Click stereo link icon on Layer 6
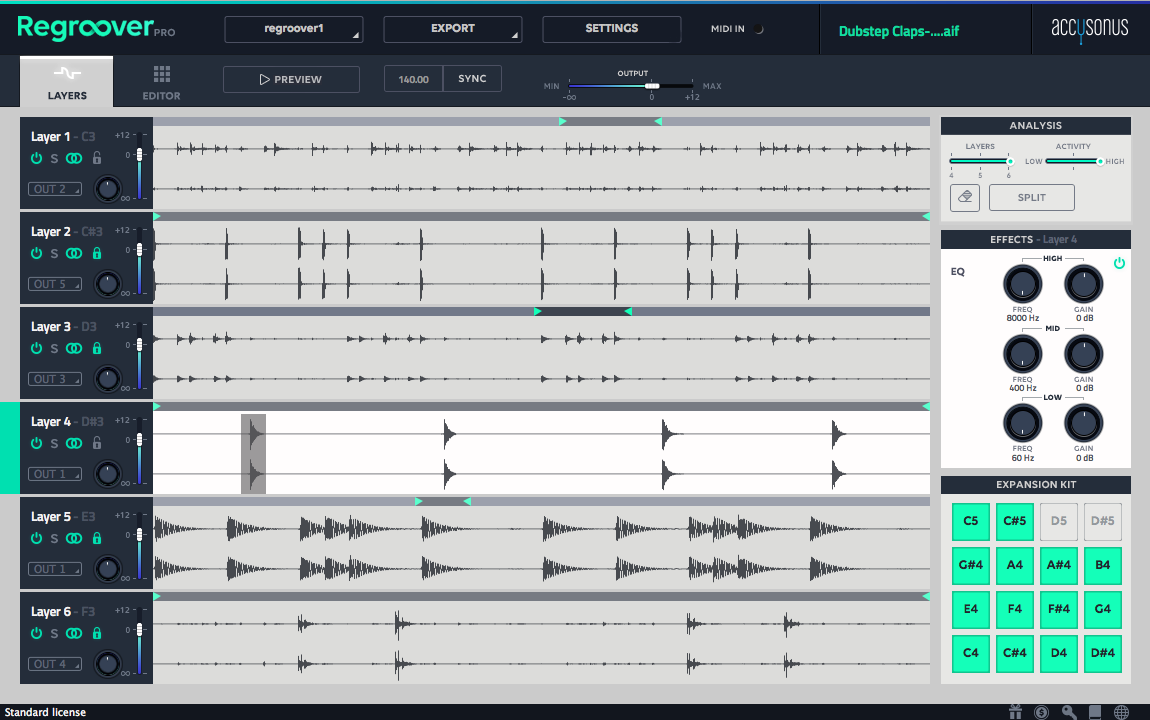This screenshot has width=1150, height=720. pyautogui.click(x=74, y=633)
